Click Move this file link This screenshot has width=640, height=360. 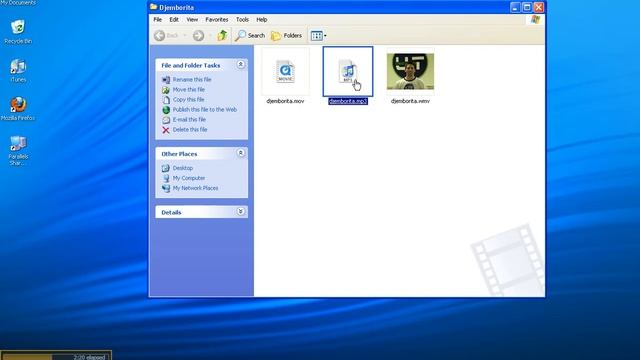point(189,89)
